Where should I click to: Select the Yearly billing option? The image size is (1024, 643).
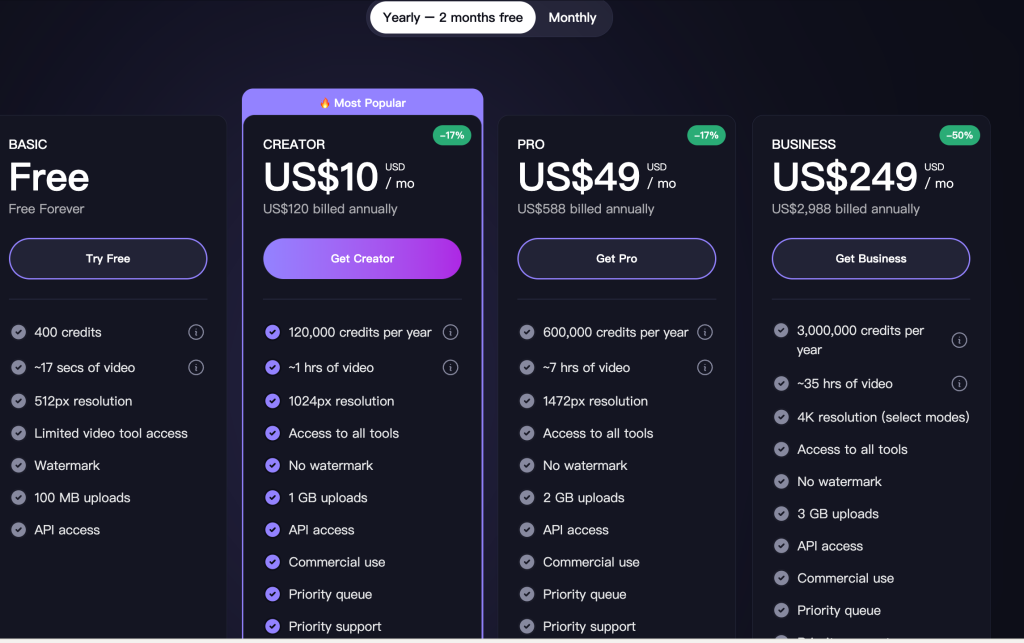coord(452,17)
